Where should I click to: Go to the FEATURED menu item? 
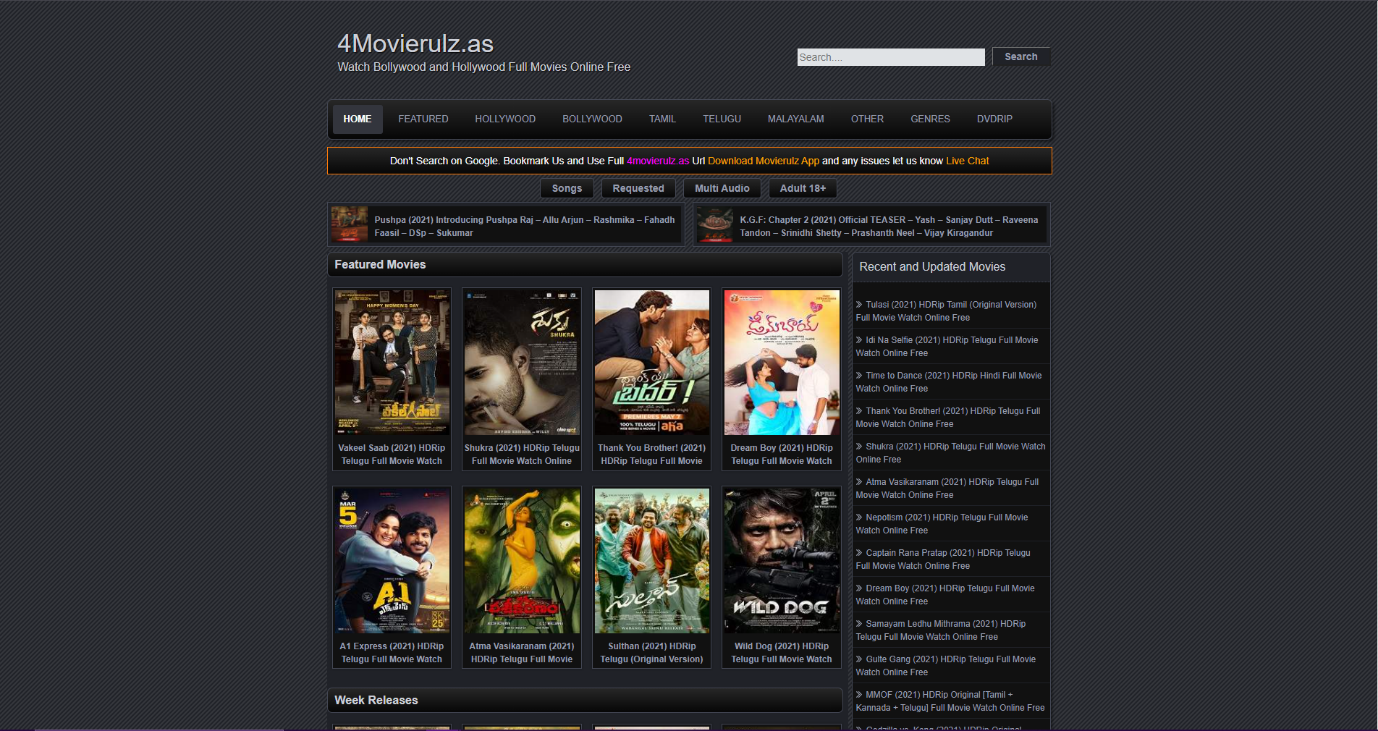click(423, 119)
